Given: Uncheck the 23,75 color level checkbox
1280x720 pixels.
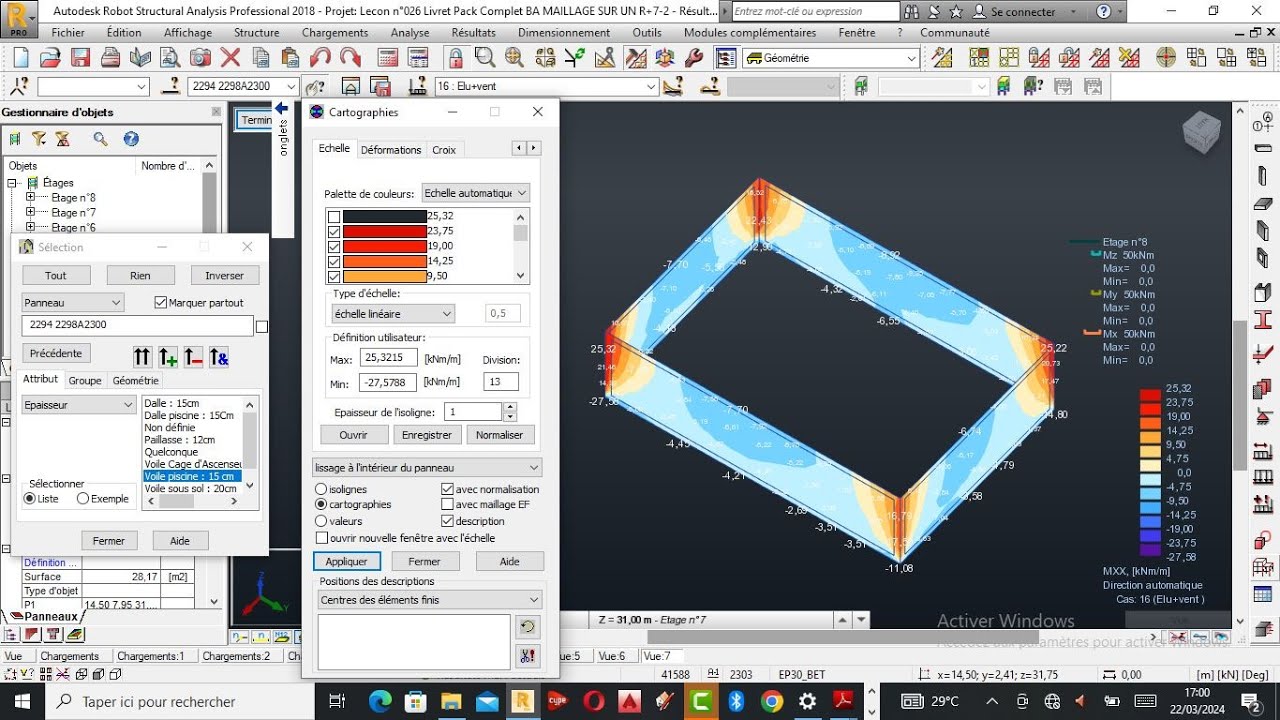Looking at the screenshot, I should coord(334,231).
